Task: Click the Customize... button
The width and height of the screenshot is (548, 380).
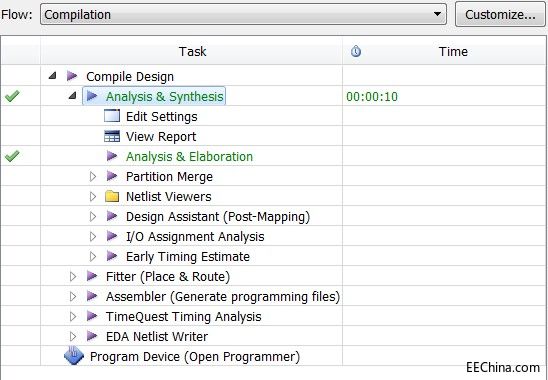Action: pos(500,14)
